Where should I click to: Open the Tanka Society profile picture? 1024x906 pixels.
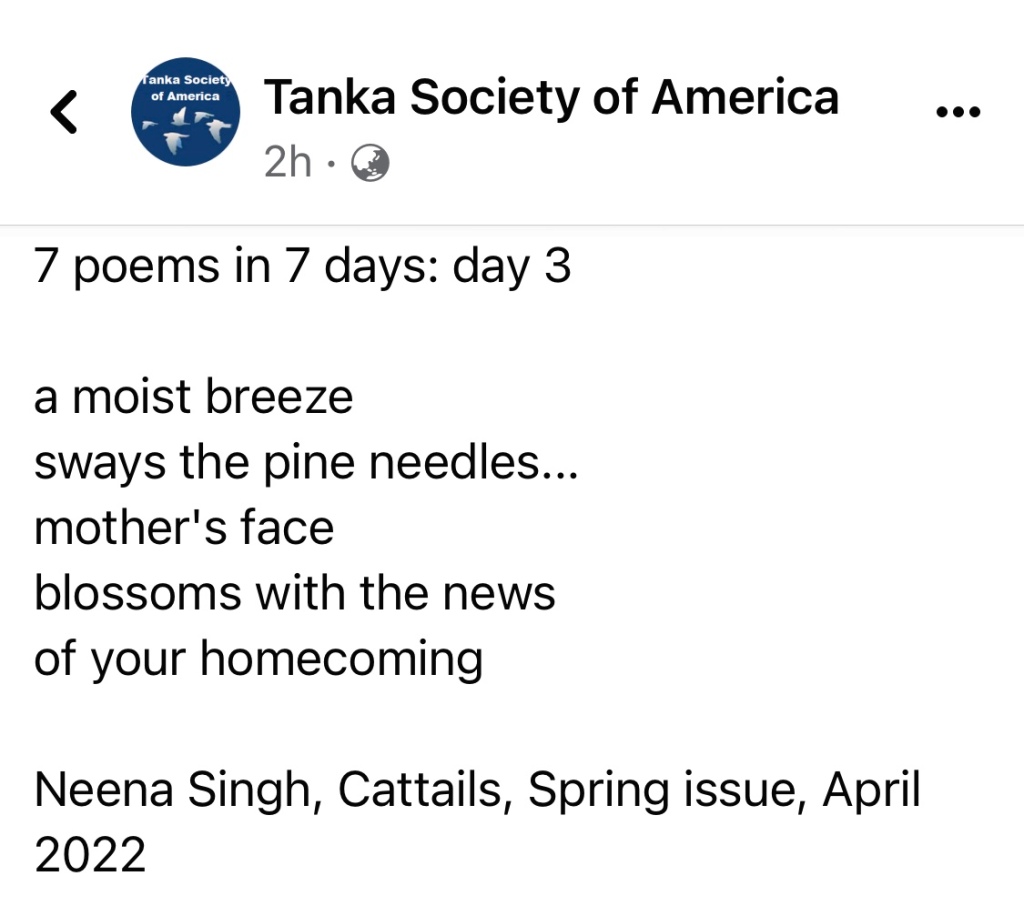point(186,112)
